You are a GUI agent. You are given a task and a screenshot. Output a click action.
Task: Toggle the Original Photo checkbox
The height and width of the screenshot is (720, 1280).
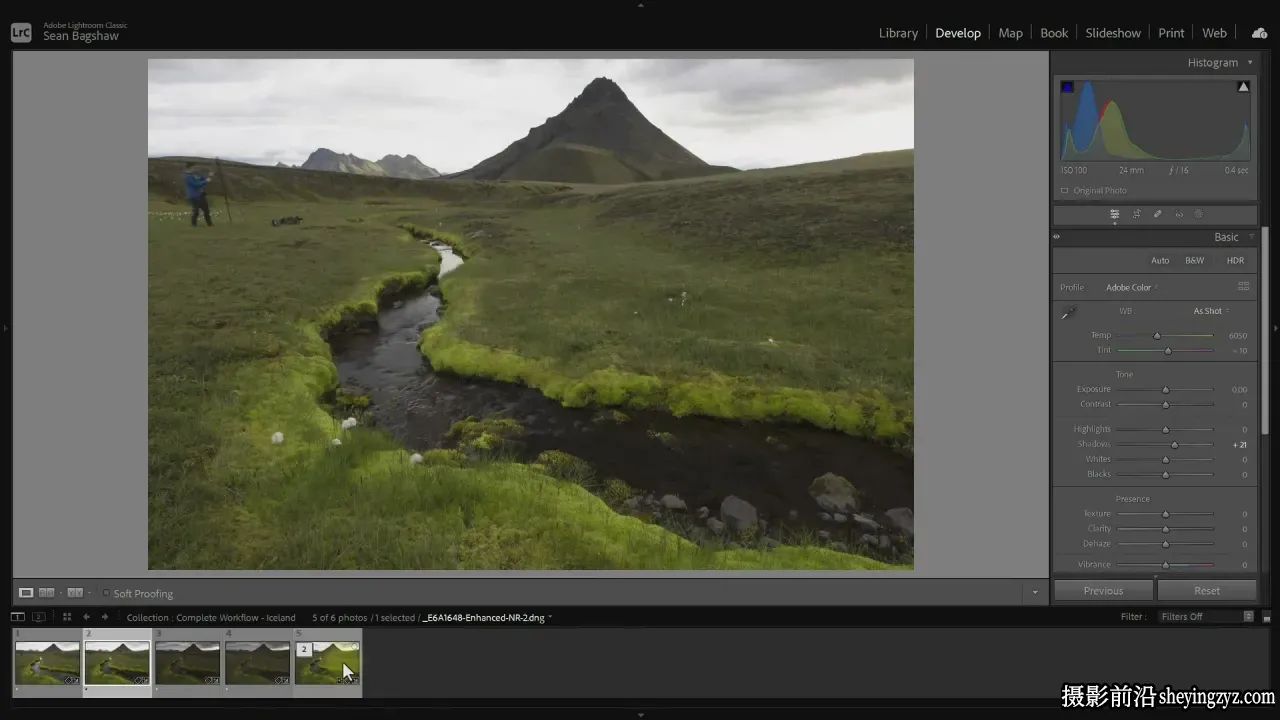tap(1064, 190)
